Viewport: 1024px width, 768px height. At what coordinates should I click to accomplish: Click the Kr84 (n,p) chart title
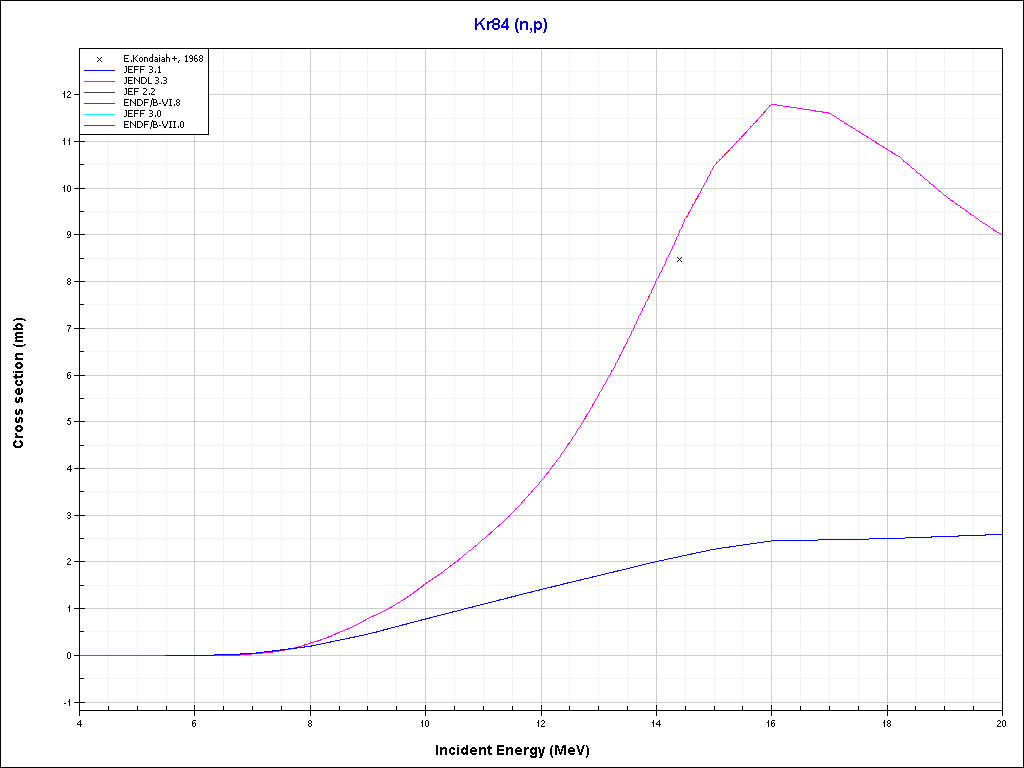click(x=510, y=25)
